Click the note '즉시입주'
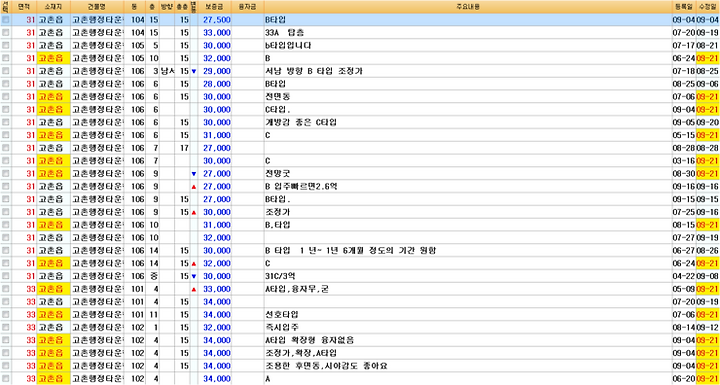 click(x=282, y=328)
